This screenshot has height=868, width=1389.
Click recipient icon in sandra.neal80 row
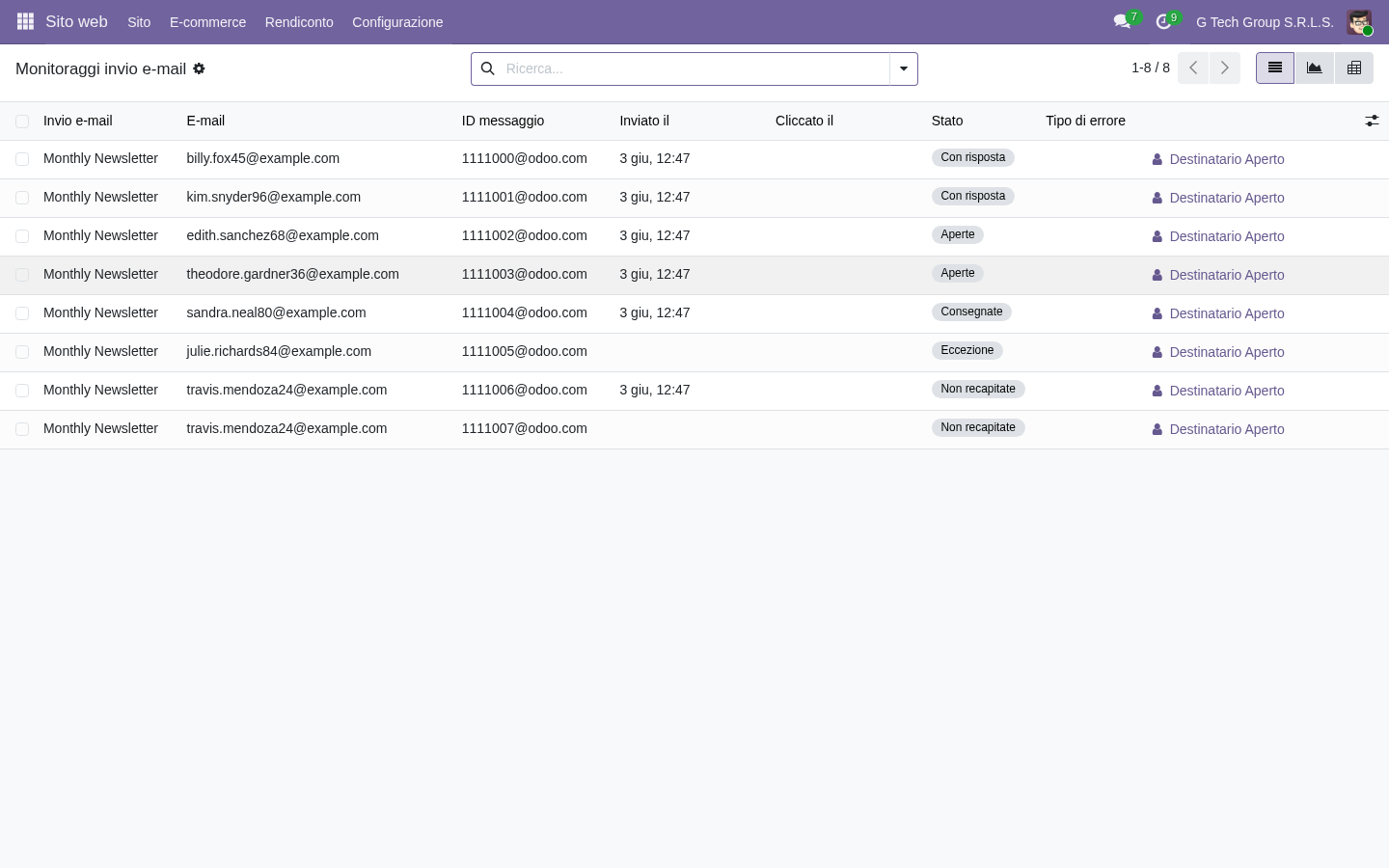click(1157, 313)
